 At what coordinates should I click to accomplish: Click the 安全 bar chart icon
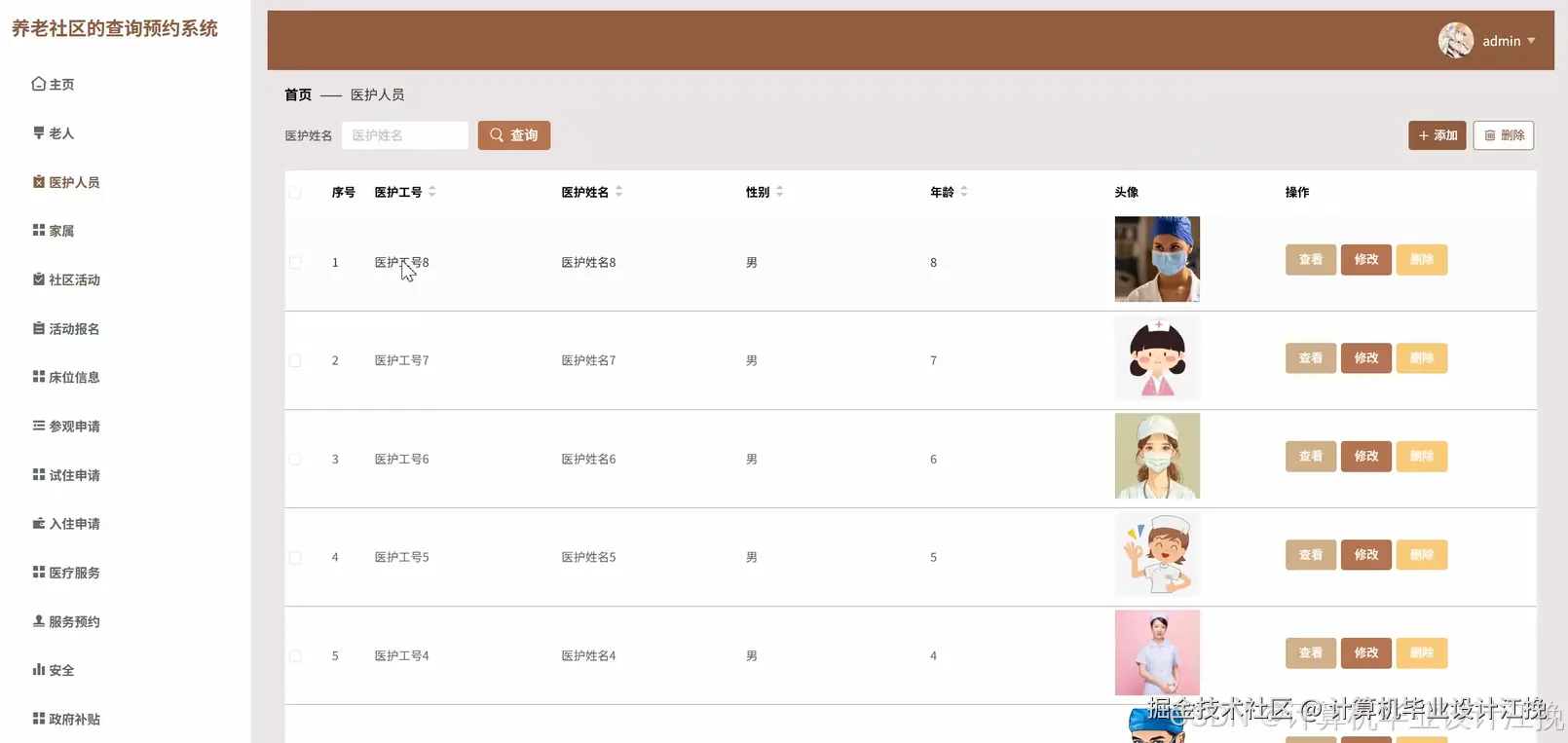pos(38,670)
